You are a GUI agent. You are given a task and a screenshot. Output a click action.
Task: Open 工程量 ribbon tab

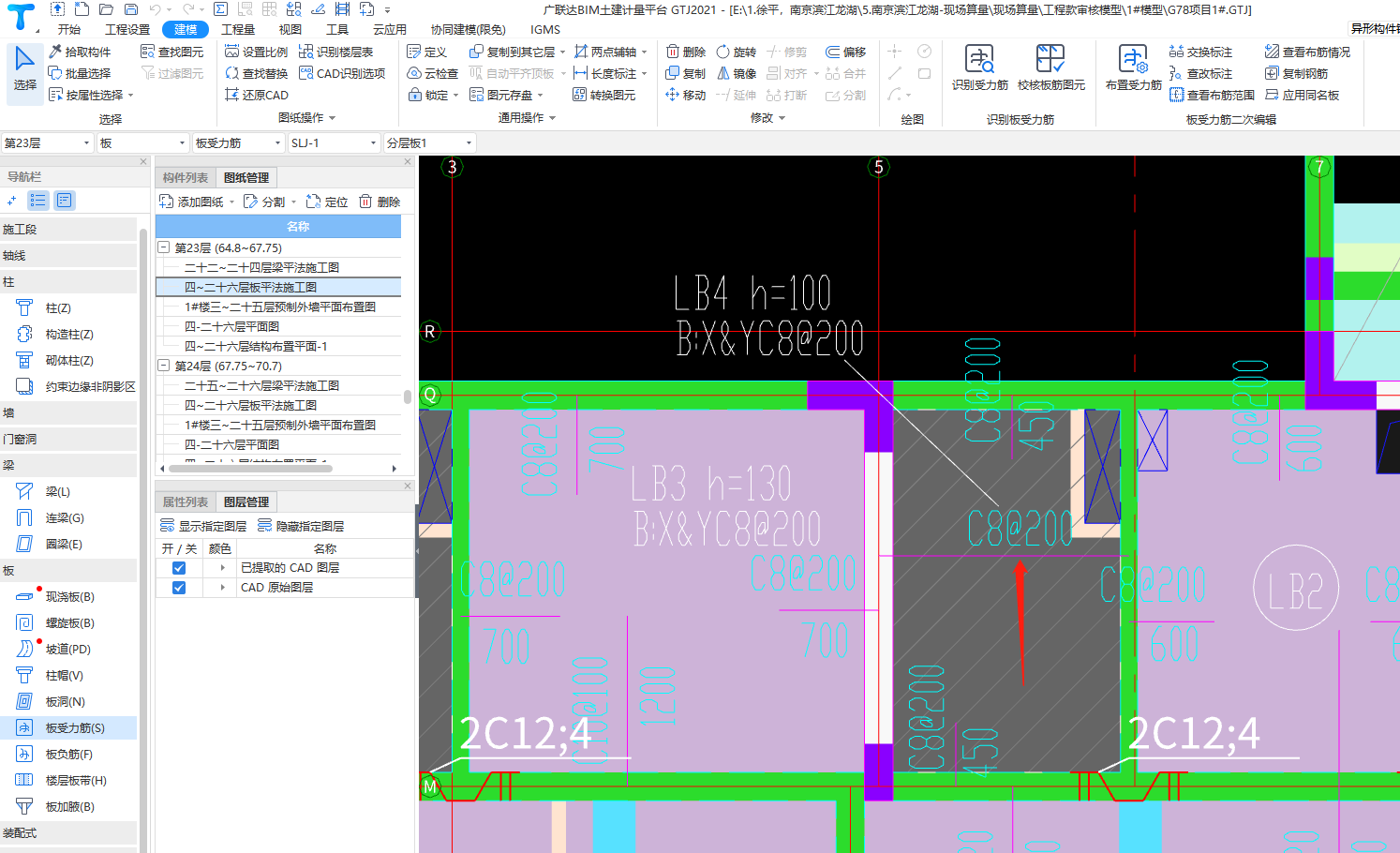tap(238, 29)
